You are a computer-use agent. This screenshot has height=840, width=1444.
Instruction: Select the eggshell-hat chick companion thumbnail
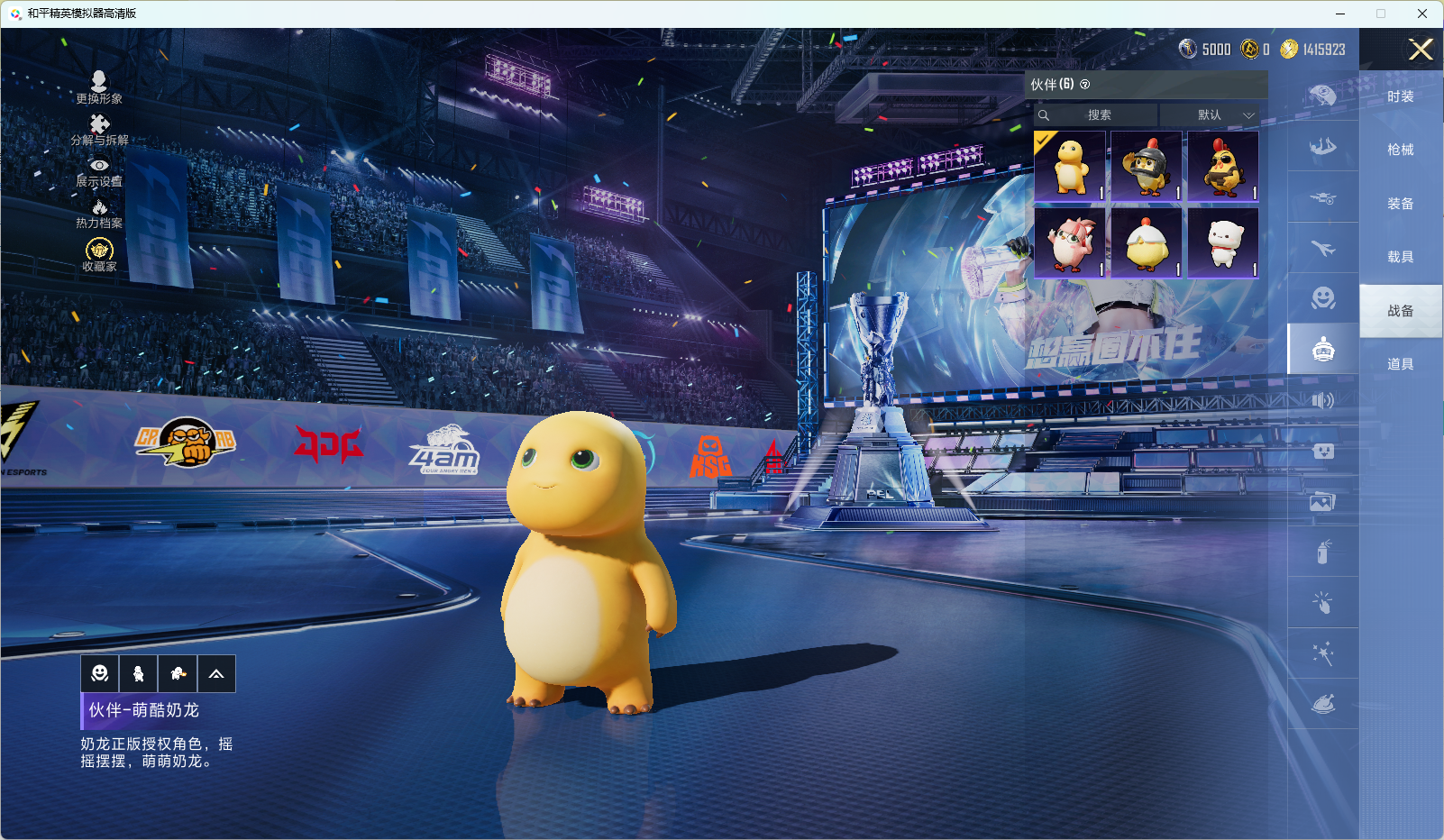tap(1147, 242)
